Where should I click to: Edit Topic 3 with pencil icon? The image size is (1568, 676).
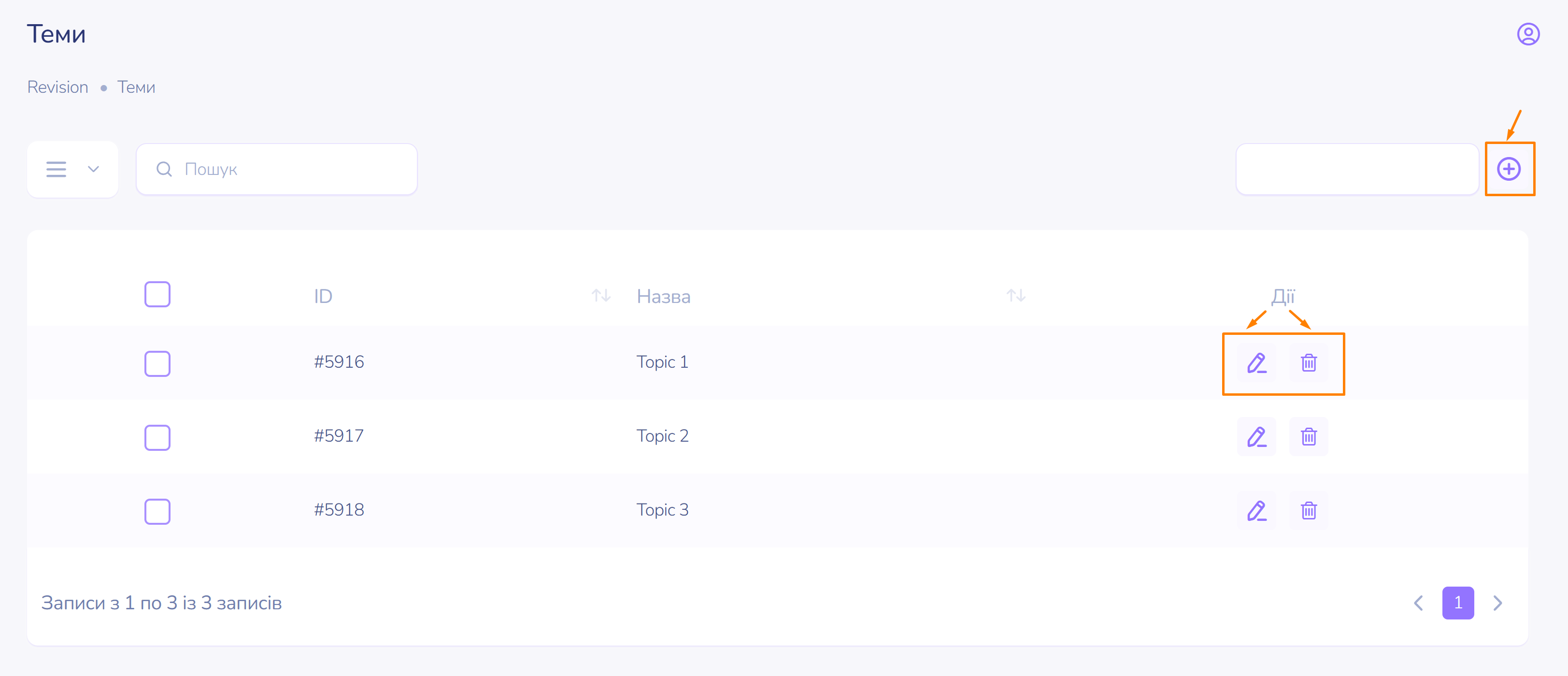(1256, 510)
